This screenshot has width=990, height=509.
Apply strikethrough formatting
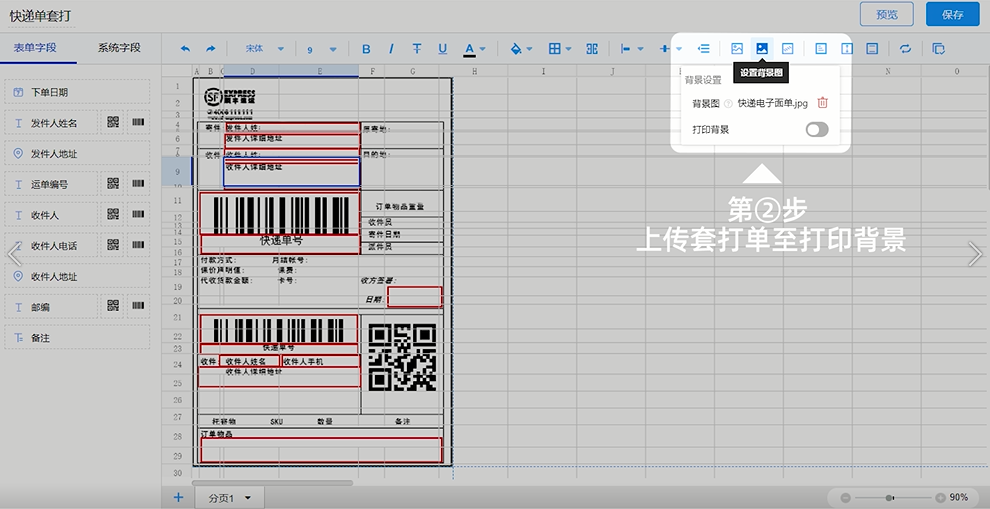pos(416,48)
